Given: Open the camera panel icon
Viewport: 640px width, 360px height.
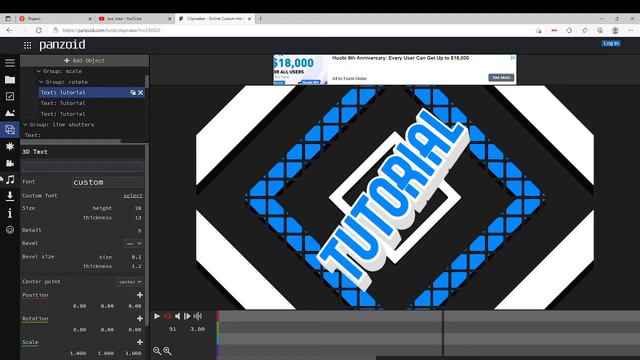Looking at the screenshot, I should 10,163.
